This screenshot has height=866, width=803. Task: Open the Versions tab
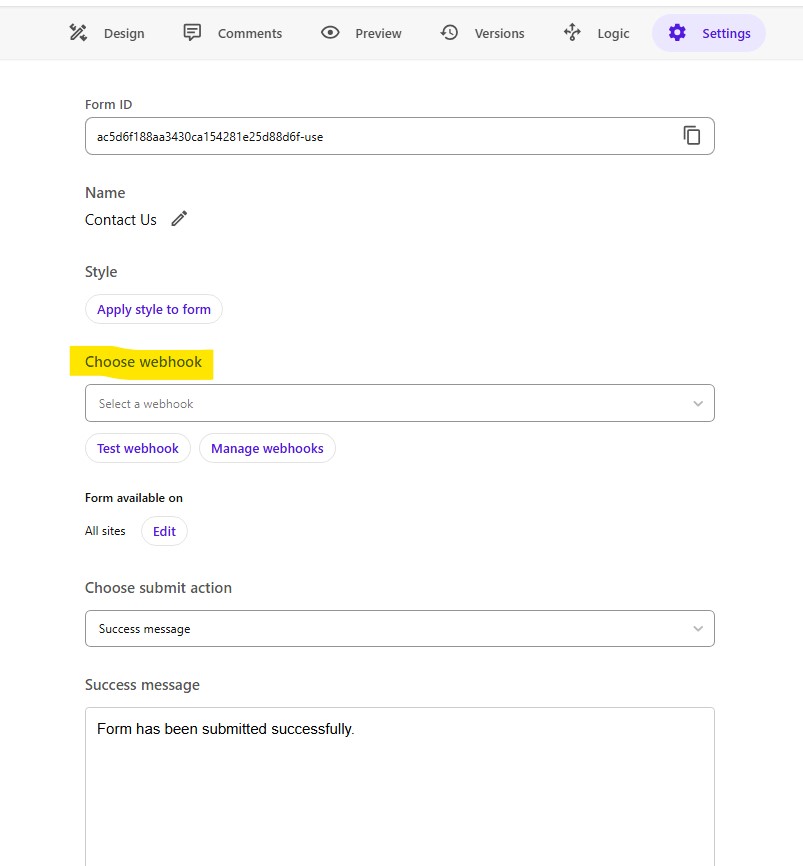click(x=482, y=33)
